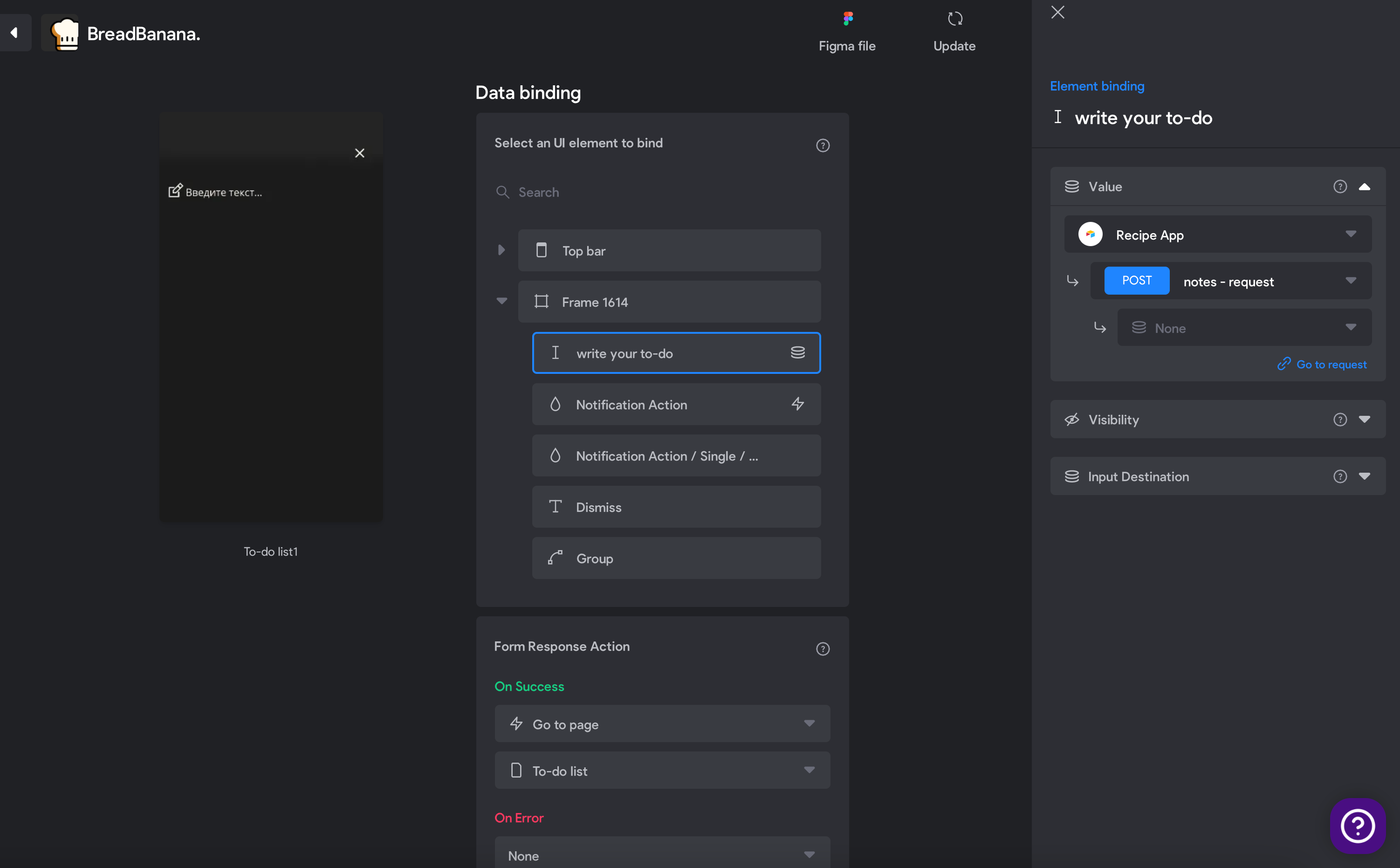Collapse the Value section

(x=1365, y=186)
